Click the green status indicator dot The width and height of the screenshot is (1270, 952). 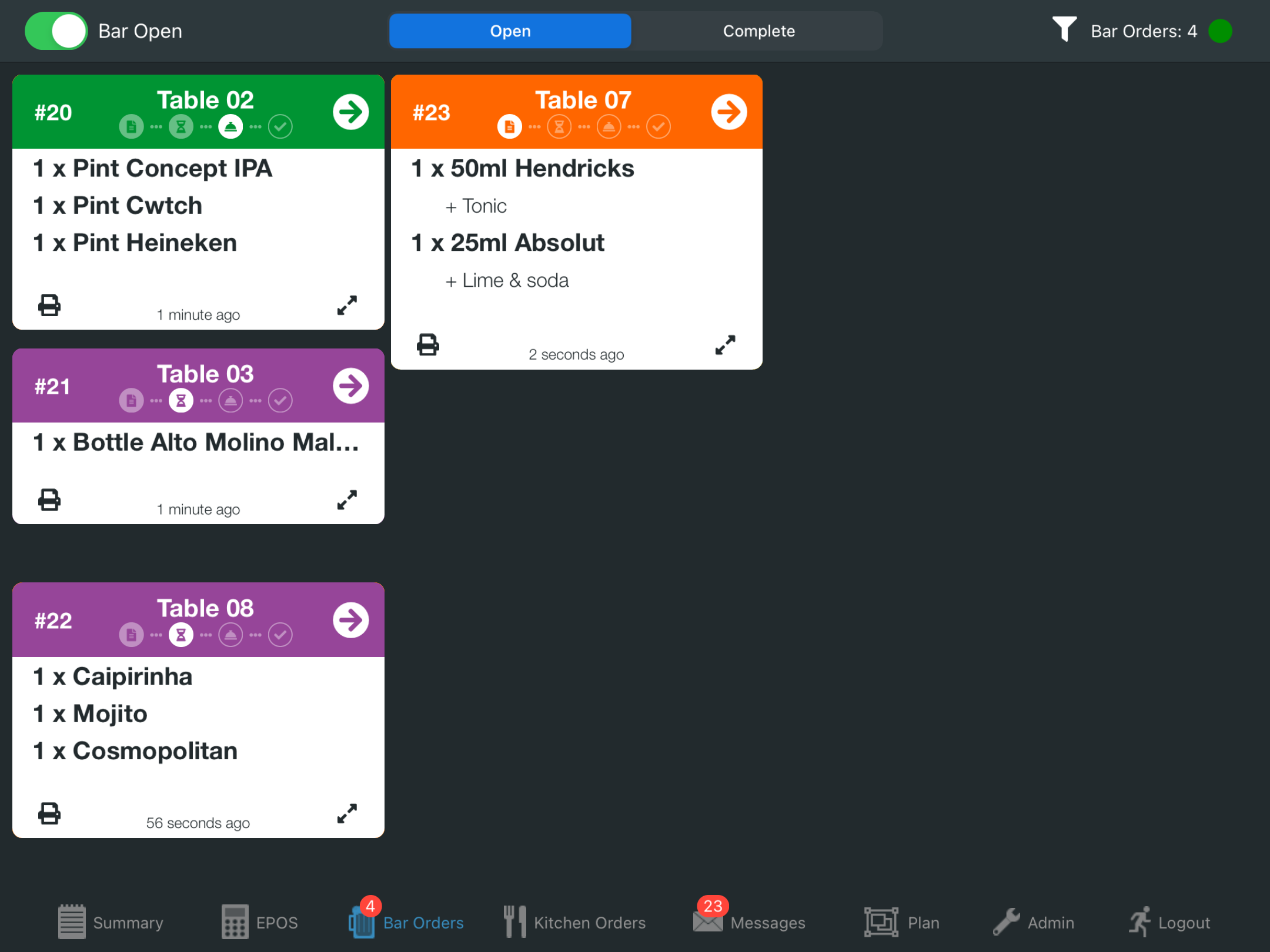click(1220, 31)
